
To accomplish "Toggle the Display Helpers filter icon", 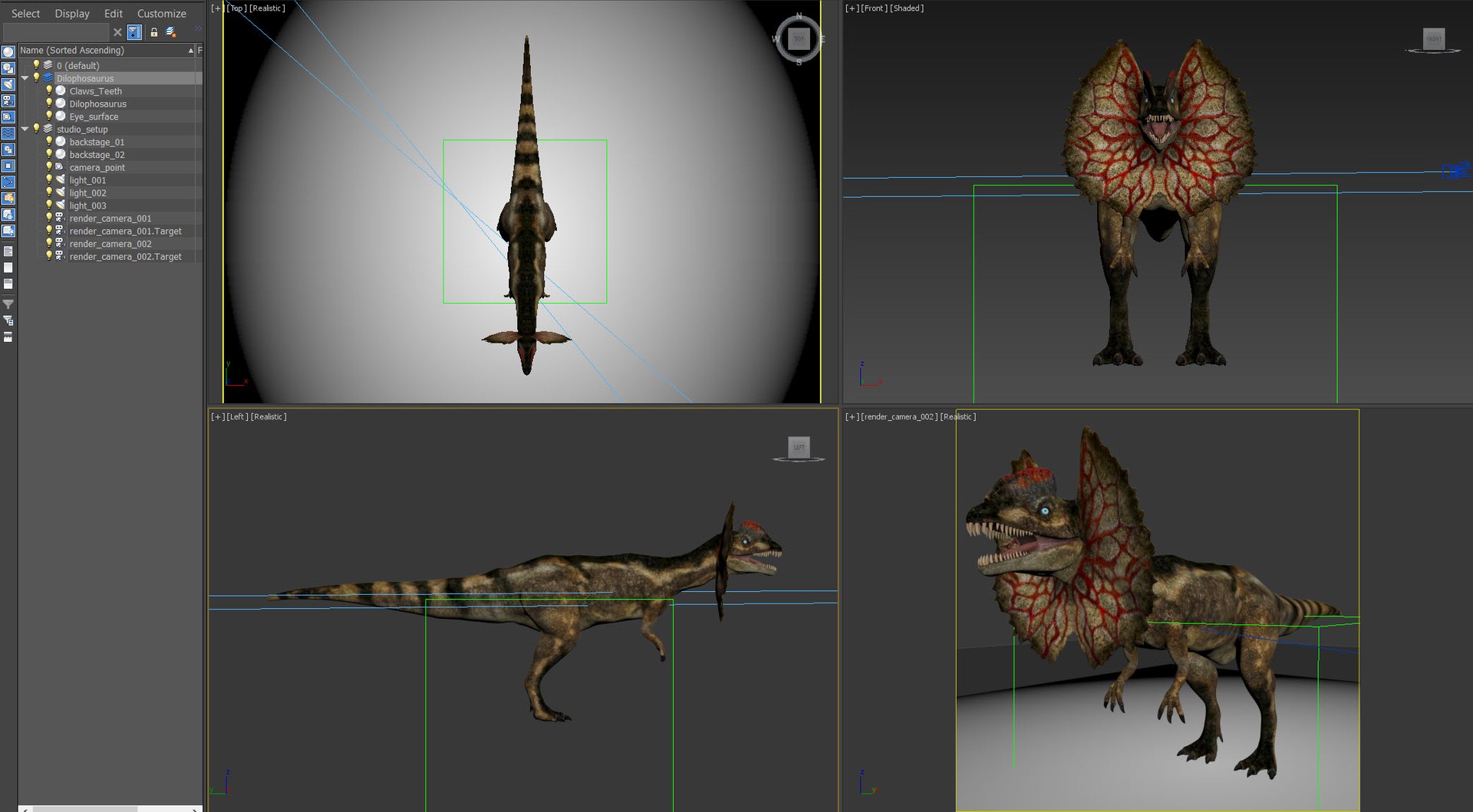I will tap(8, 117).
